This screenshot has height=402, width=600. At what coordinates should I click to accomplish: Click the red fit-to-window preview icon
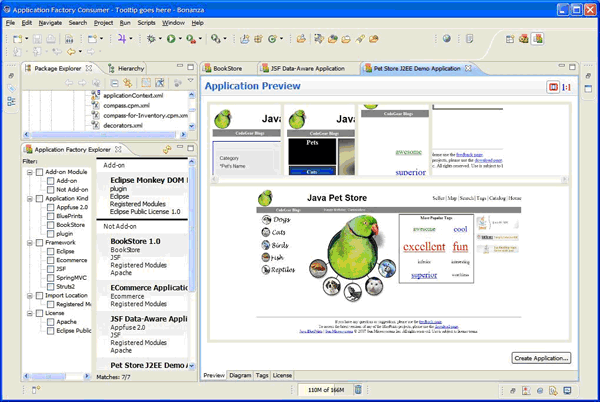[553, 87]
